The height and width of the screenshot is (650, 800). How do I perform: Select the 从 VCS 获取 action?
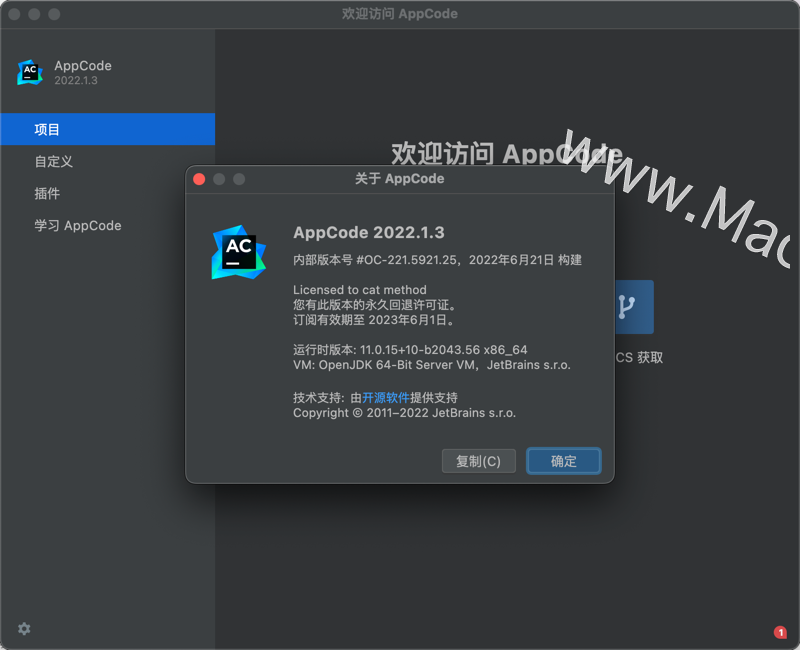(x=636, y=357)
